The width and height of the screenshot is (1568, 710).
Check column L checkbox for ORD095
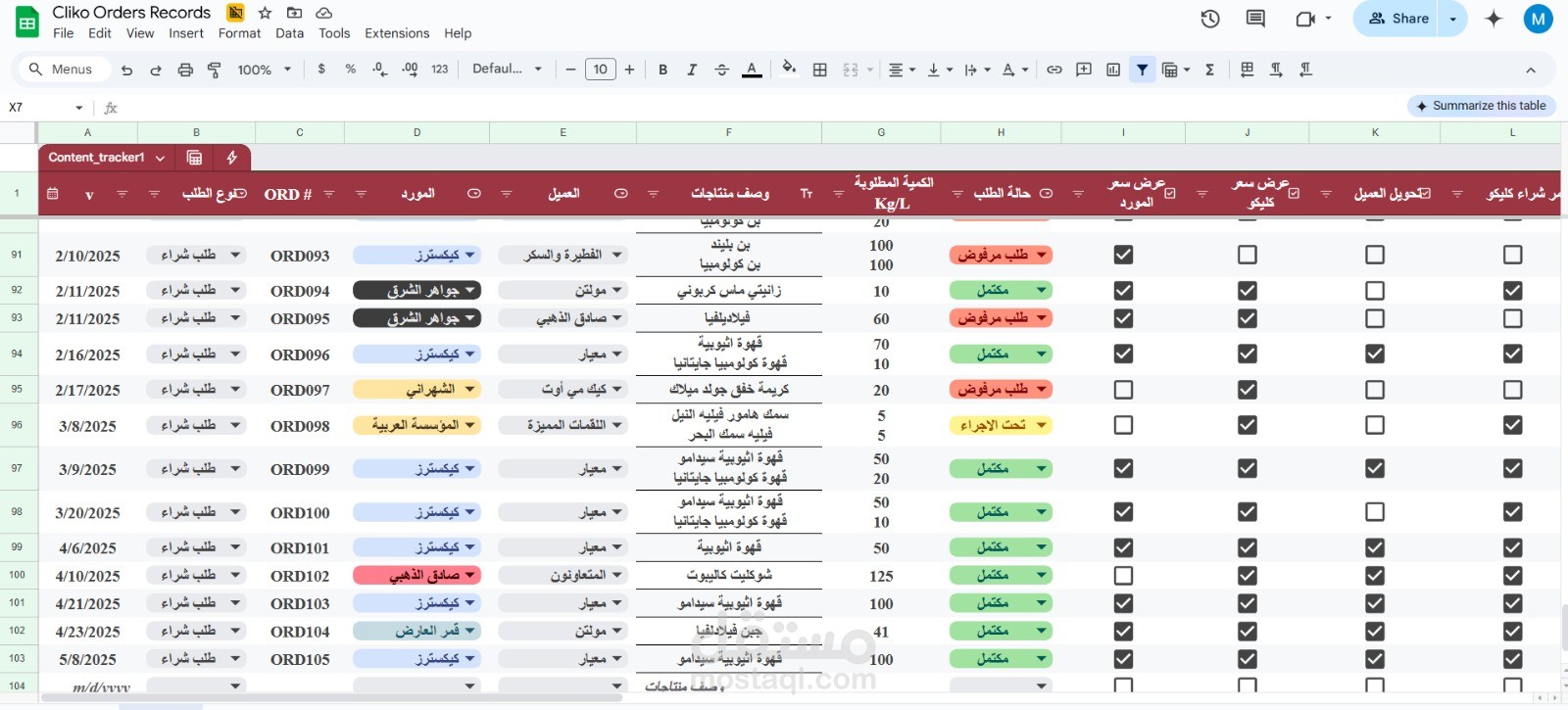1513,318
